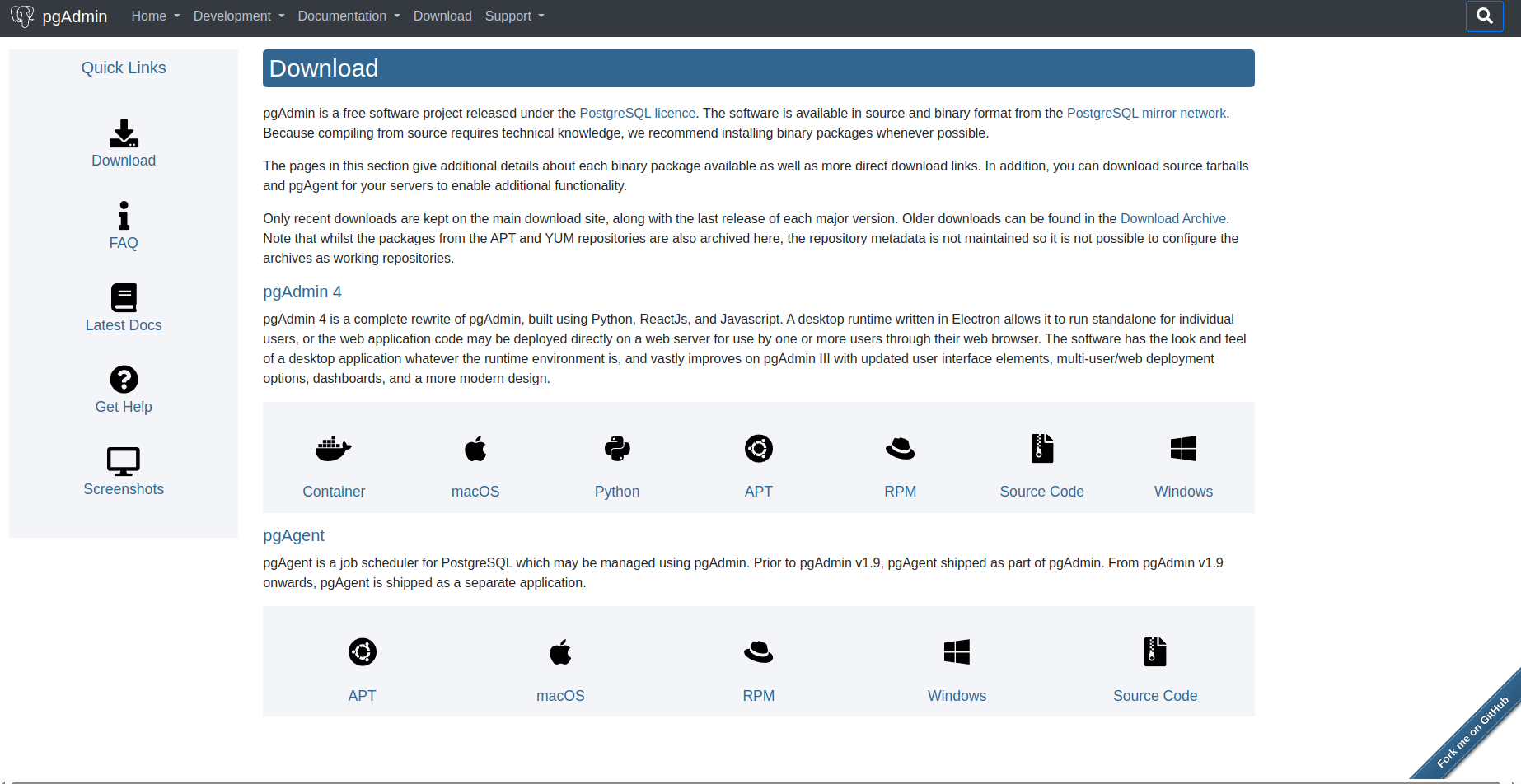The width and height of the screenshot is (1521, 784).
Task: Select the Source Code archive icon under pgAdmin 4
Action: point(1042,449)
